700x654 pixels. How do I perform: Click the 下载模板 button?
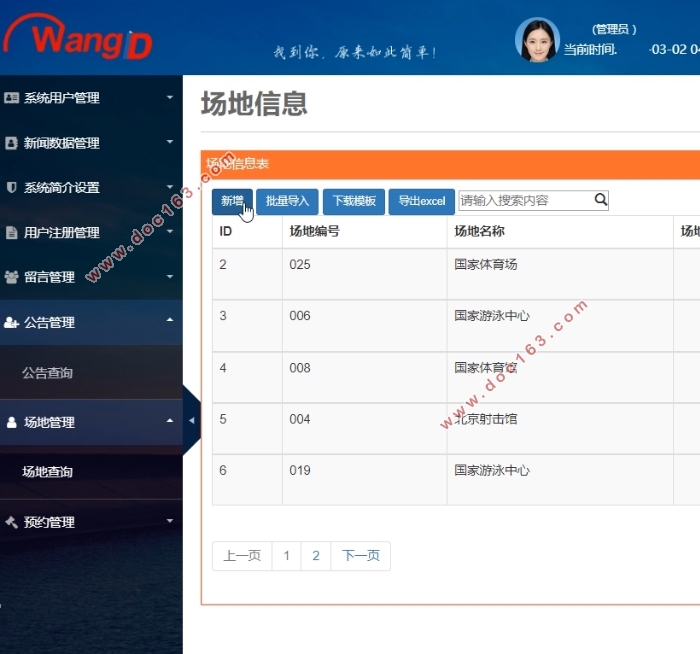click(354, 201)
